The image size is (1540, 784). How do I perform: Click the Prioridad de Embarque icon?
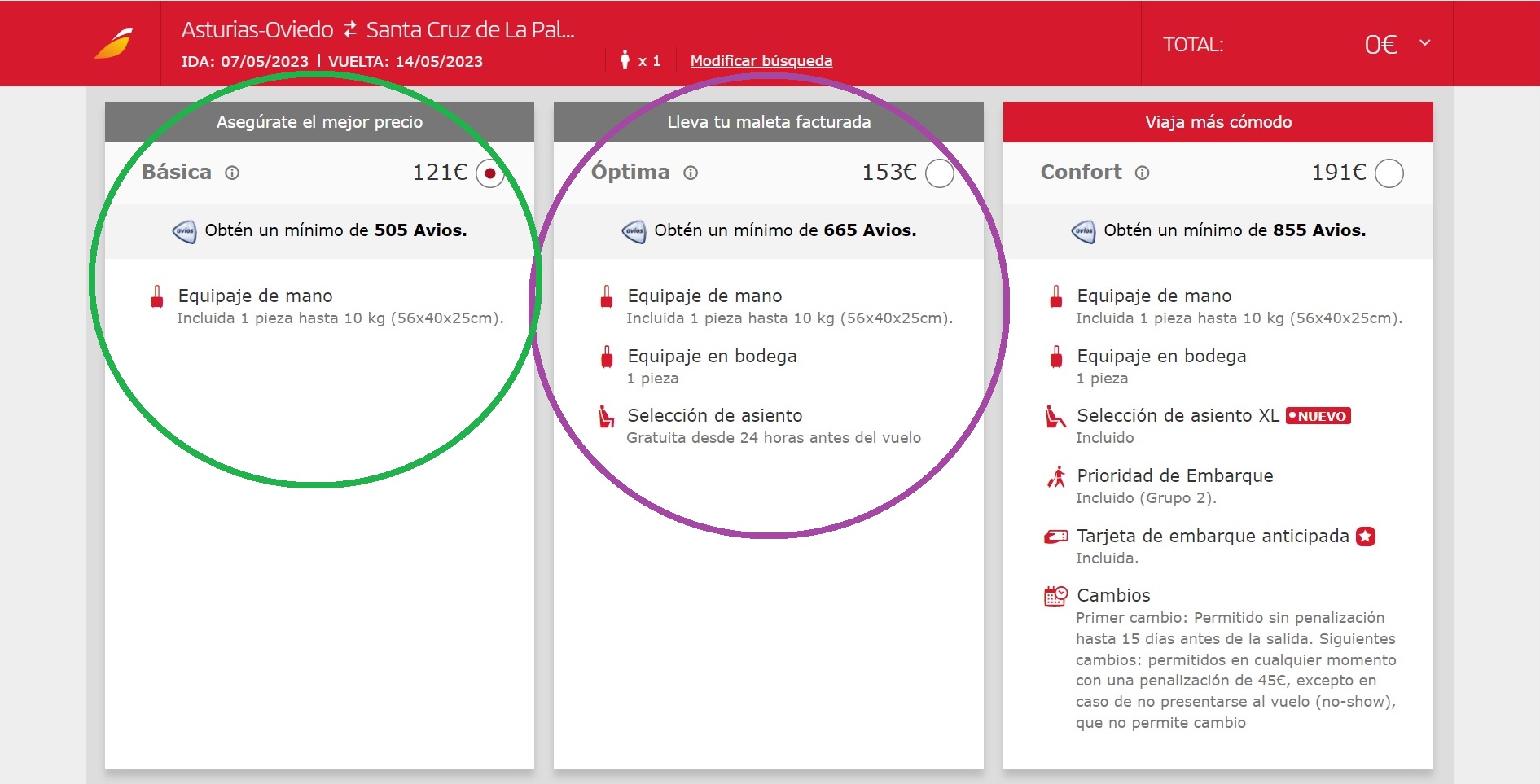click(x=1055, y=476)
